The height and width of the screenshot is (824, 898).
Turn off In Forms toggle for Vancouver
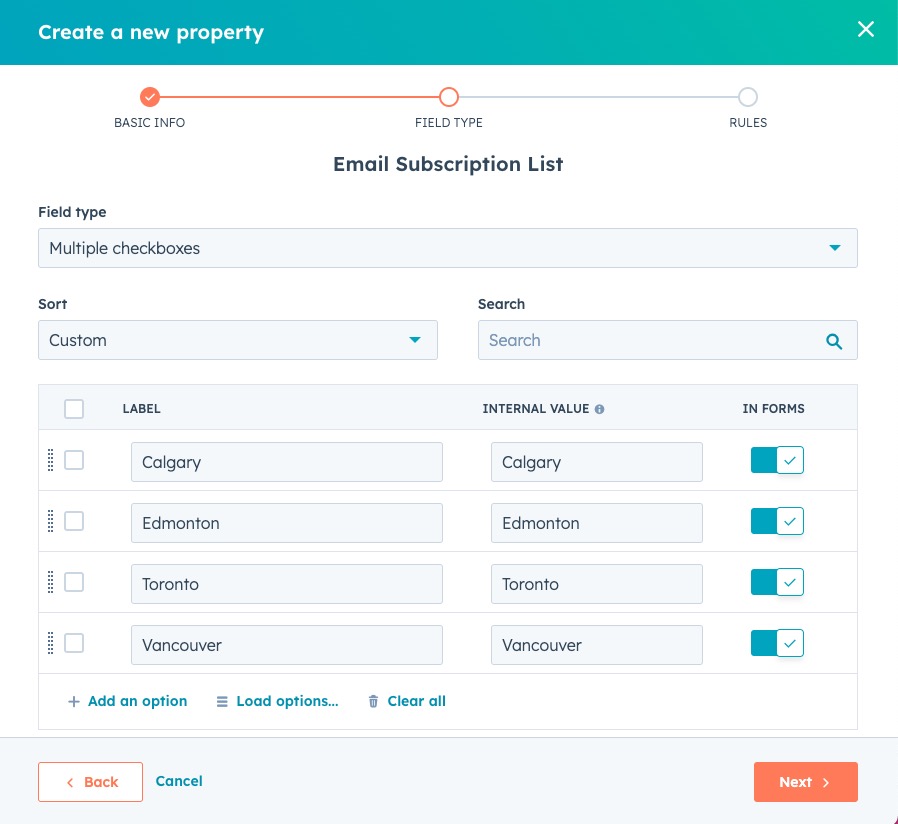(777, 643)
